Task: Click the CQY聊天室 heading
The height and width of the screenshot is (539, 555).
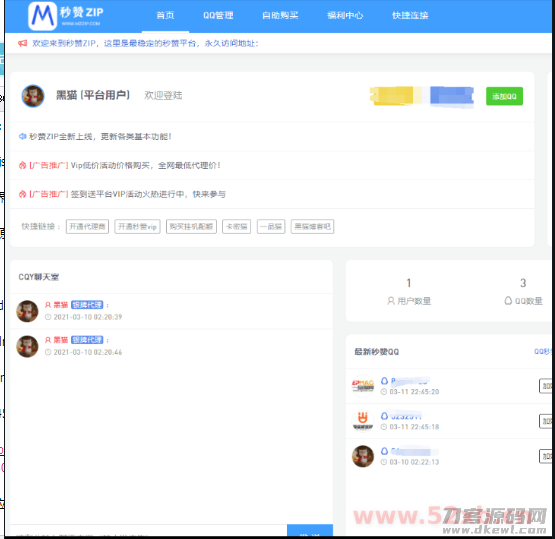Action: pos(39,277)
